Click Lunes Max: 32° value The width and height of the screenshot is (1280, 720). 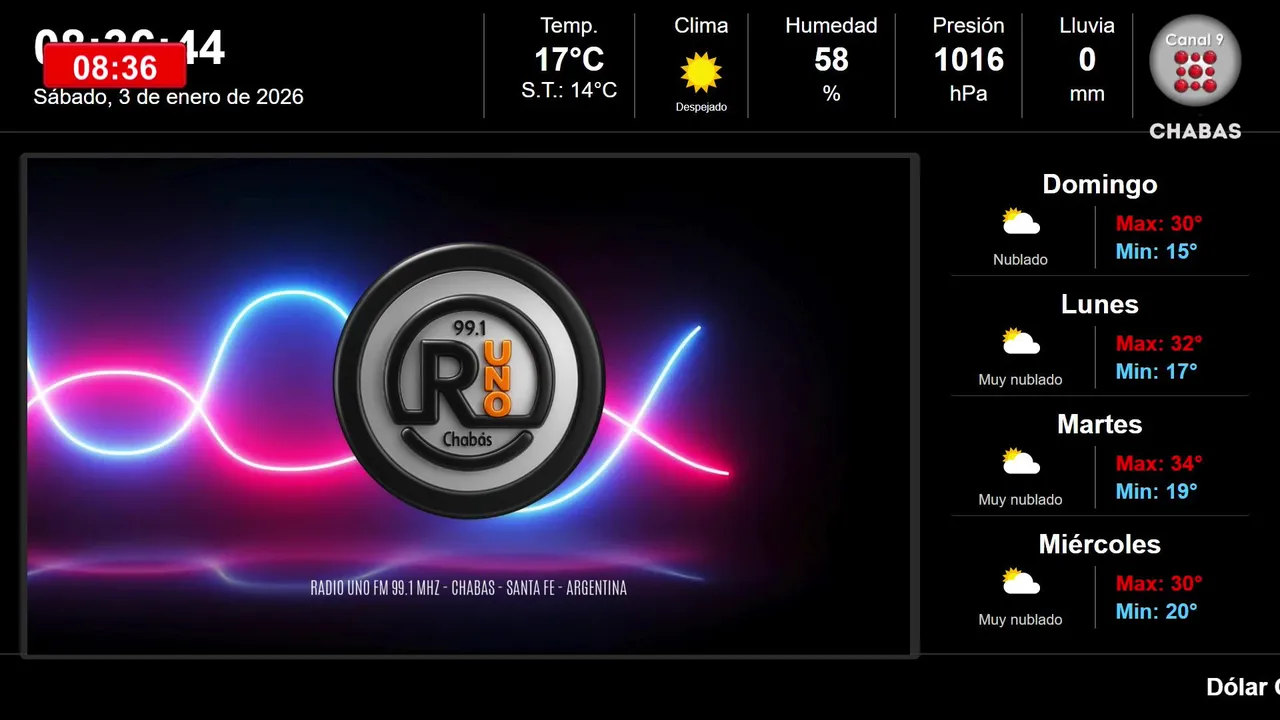coord(1159,343)
